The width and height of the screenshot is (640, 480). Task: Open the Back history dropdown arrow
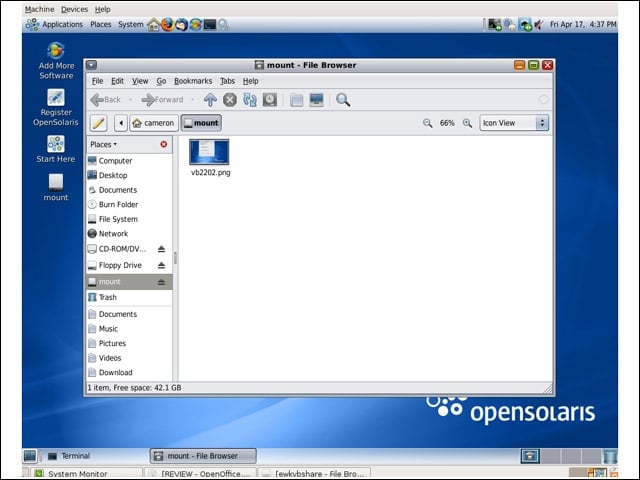[x=130, y=100]
